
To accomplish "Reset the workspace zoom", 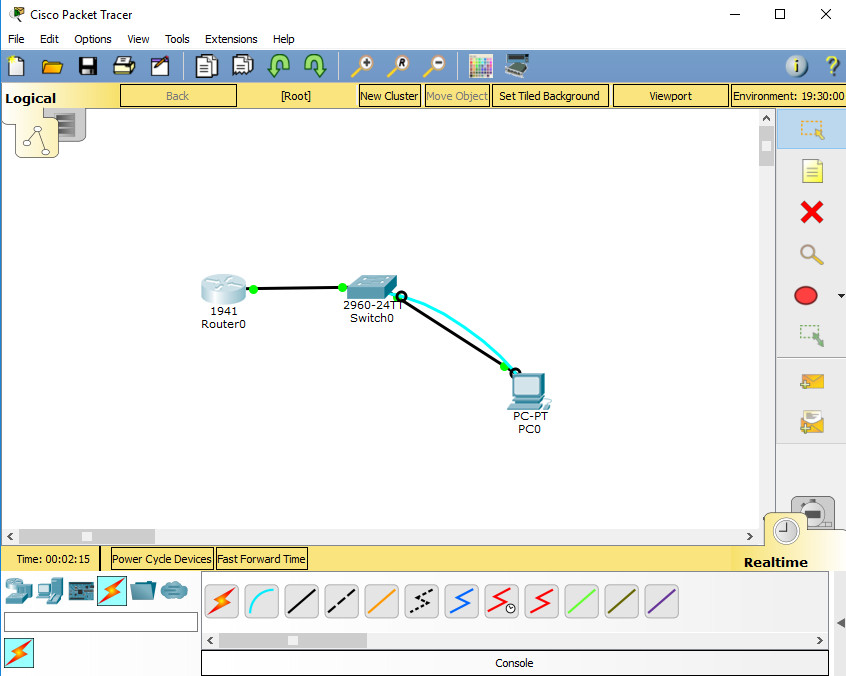I will (x=398, y=66).
